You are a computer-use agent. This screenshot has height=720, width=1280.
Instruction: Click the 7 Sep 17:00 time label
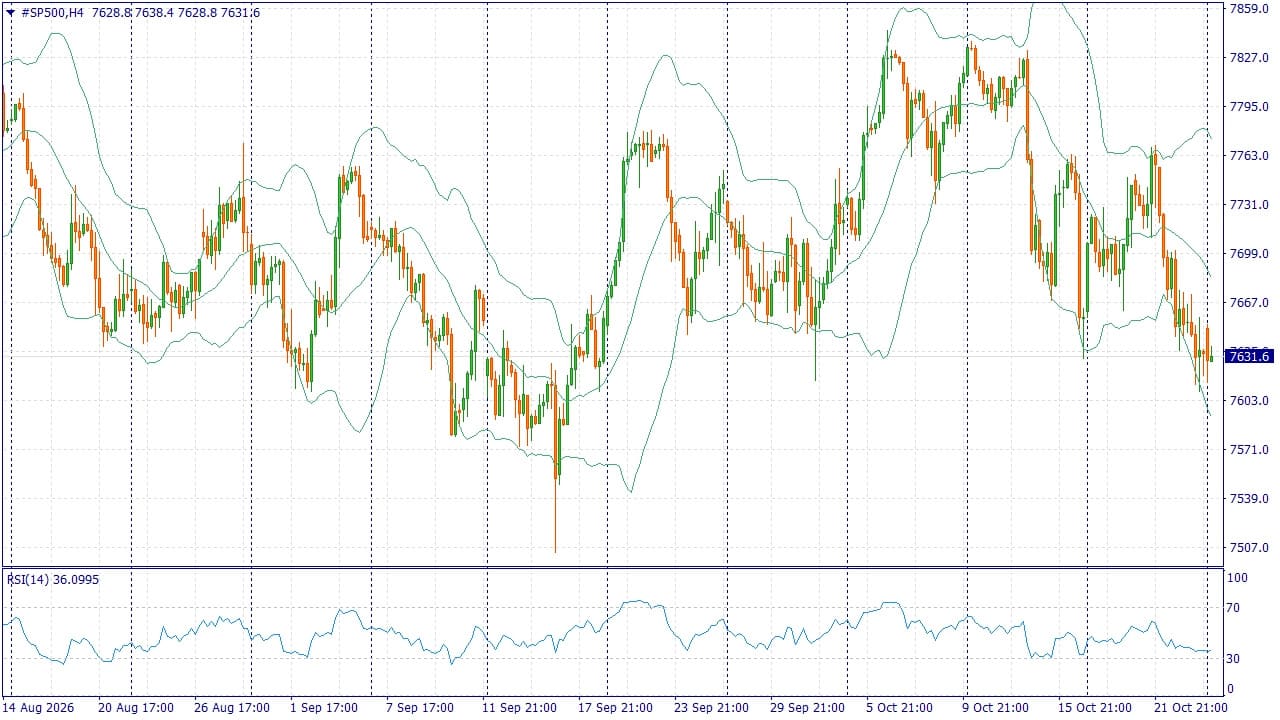pos(420,707)
